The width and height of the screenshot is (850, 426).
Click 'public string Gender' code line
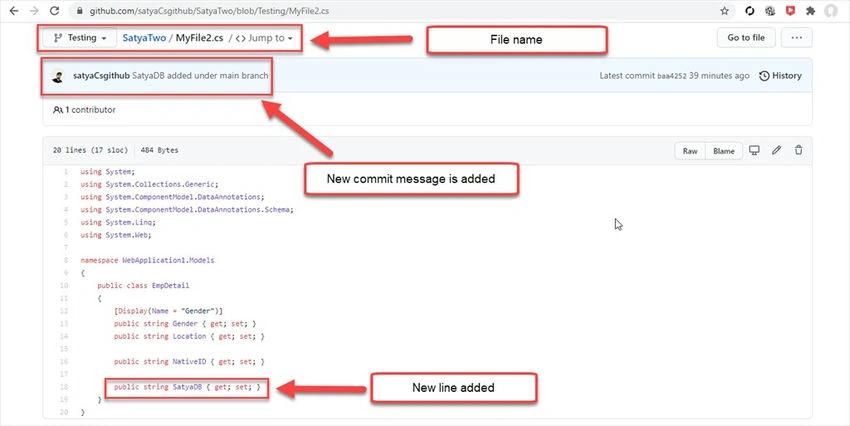pyautogui.click(x=185, y=324)
